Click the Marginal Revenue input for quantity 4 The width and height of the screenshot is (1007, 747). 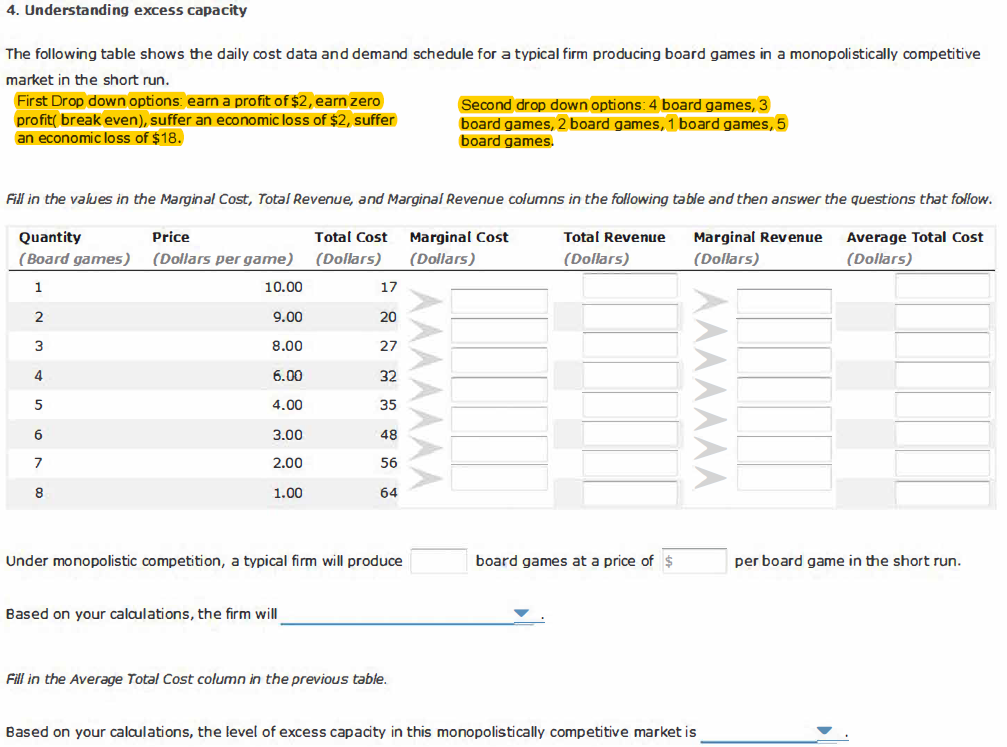(x=782, y=390)
